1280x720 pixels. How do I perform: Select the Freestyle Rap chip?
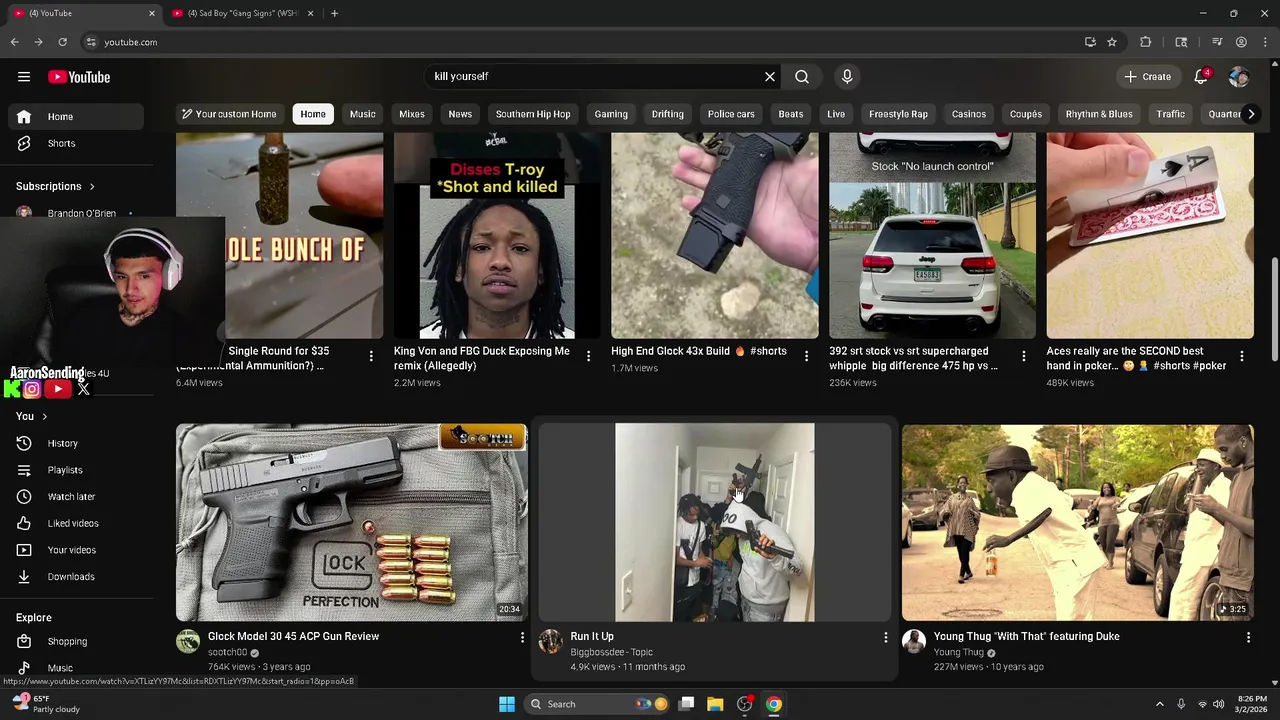898,114
